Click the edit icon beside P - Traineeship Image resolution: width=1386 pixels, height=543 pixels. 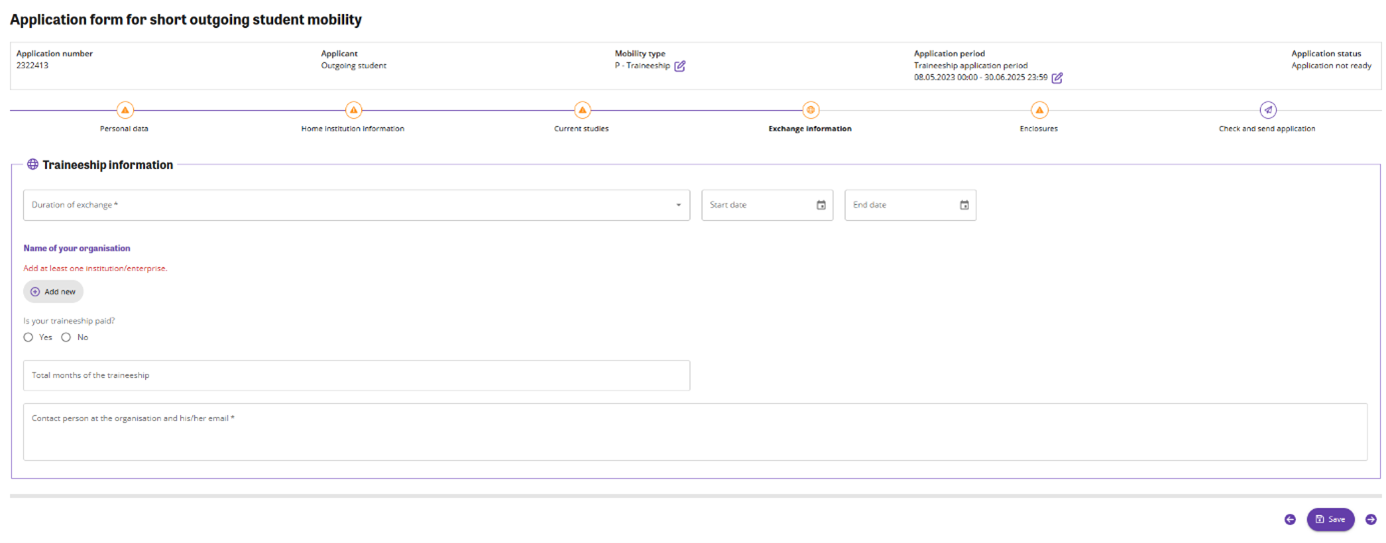[680, 66]
